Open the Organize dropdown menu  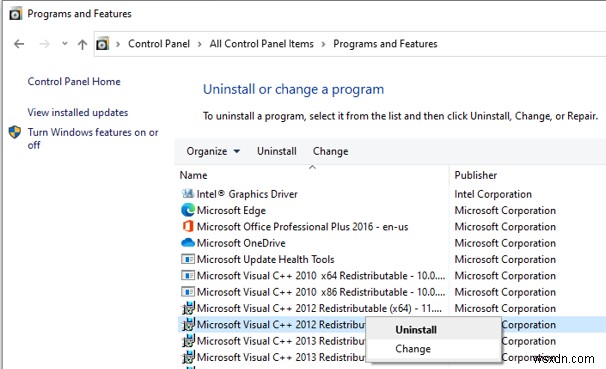213,151
